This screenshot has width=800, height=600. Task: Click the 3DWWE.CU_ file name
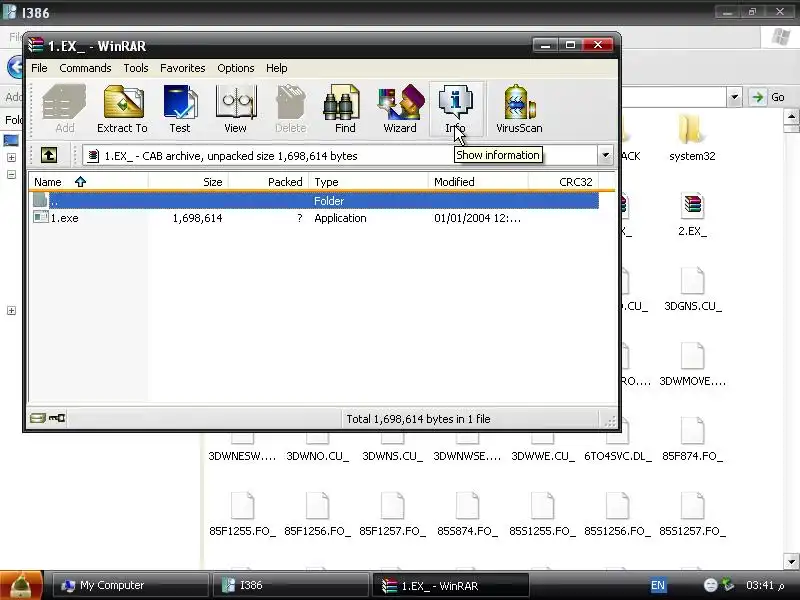coord(543,456)
